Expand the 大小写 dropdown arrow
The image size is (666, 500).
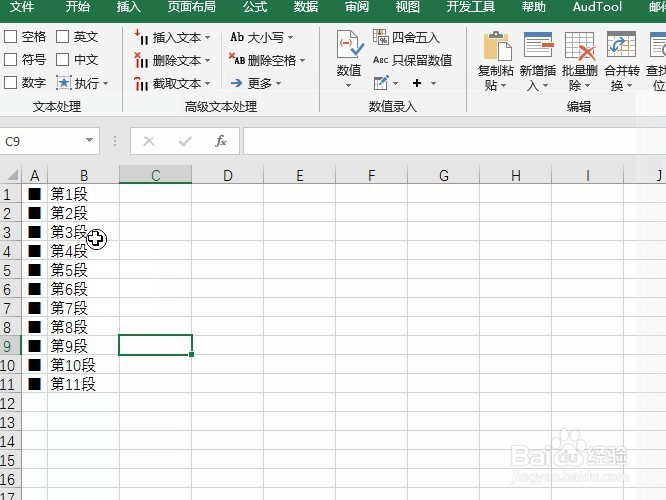click(291, 38)
